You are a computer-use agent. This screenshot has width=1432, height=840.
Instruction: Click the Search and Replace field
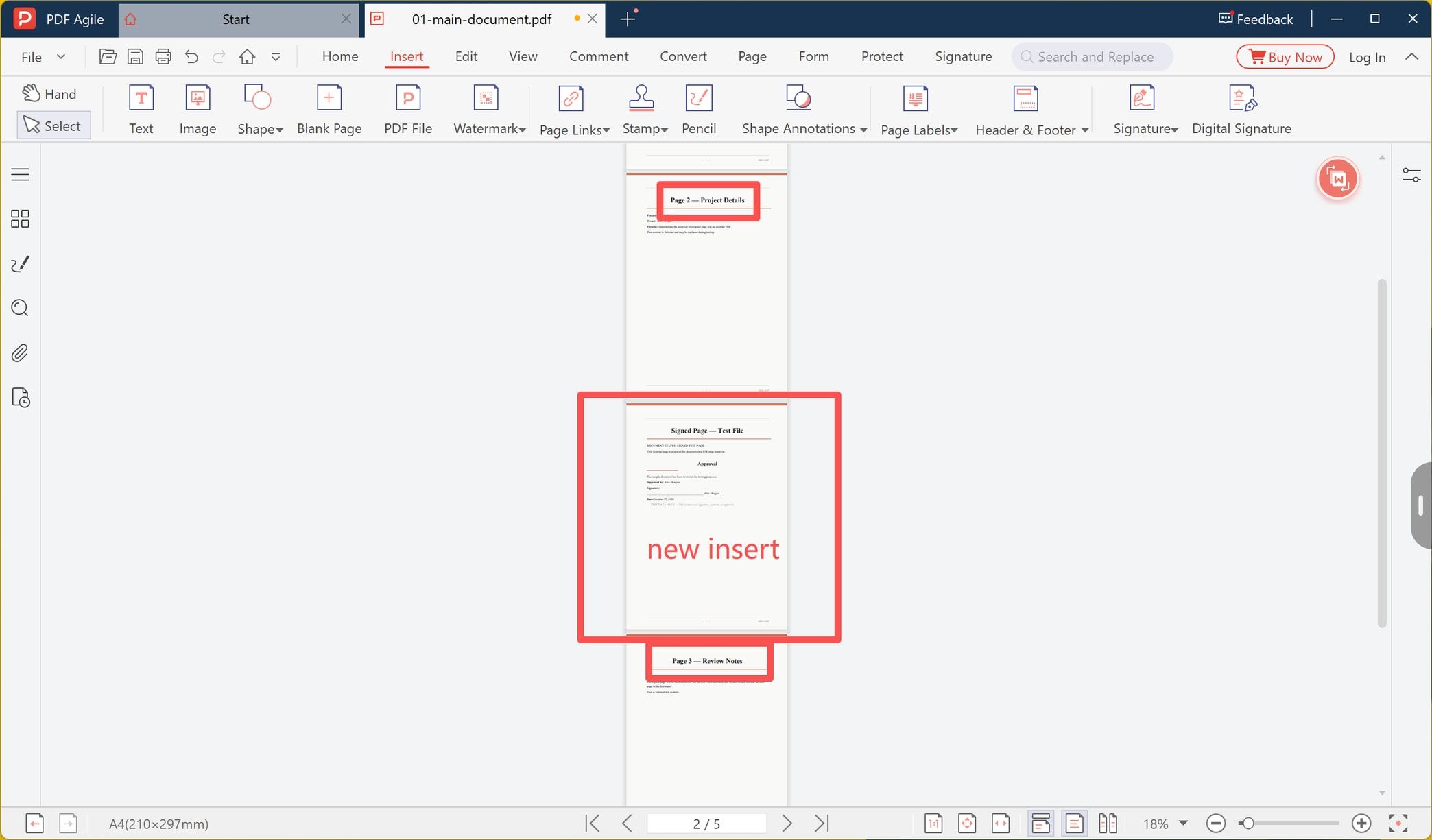[1092, 57]
